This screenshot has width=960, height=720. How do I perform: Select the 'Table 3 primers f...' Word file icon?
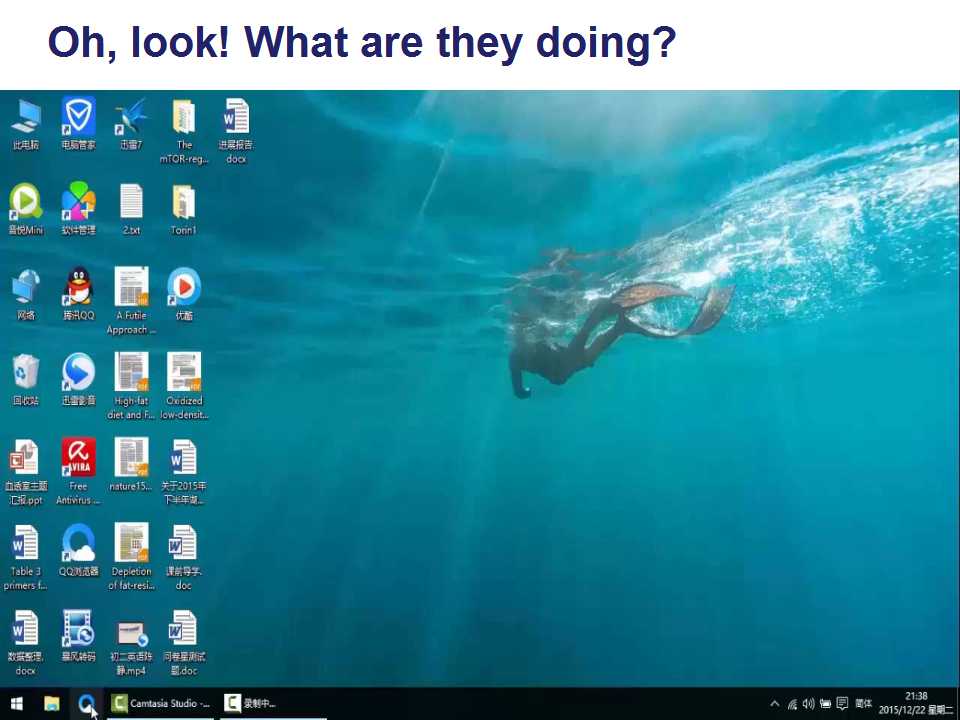(x=26, y=542)
